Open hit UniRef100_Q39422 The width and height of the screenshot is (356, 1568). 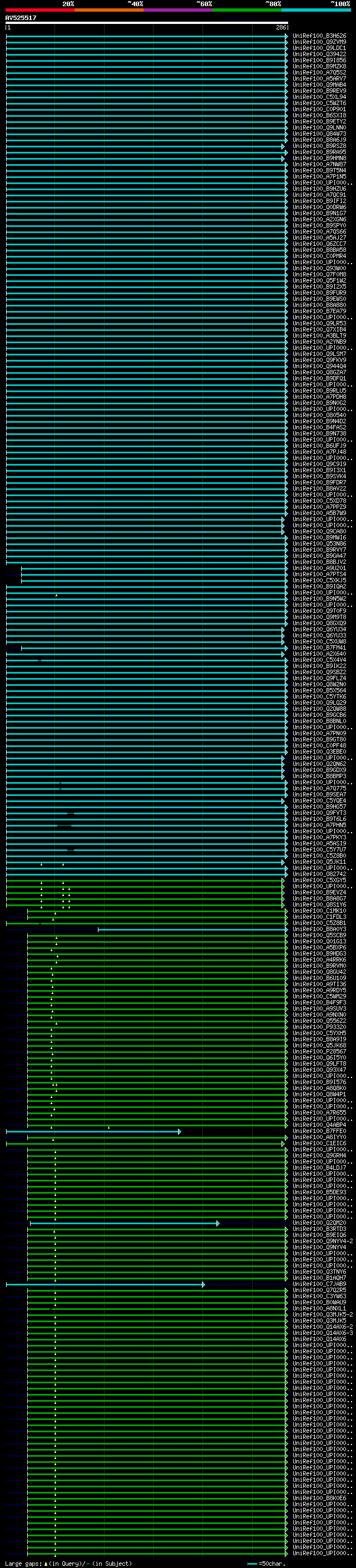tap(319, 54)
